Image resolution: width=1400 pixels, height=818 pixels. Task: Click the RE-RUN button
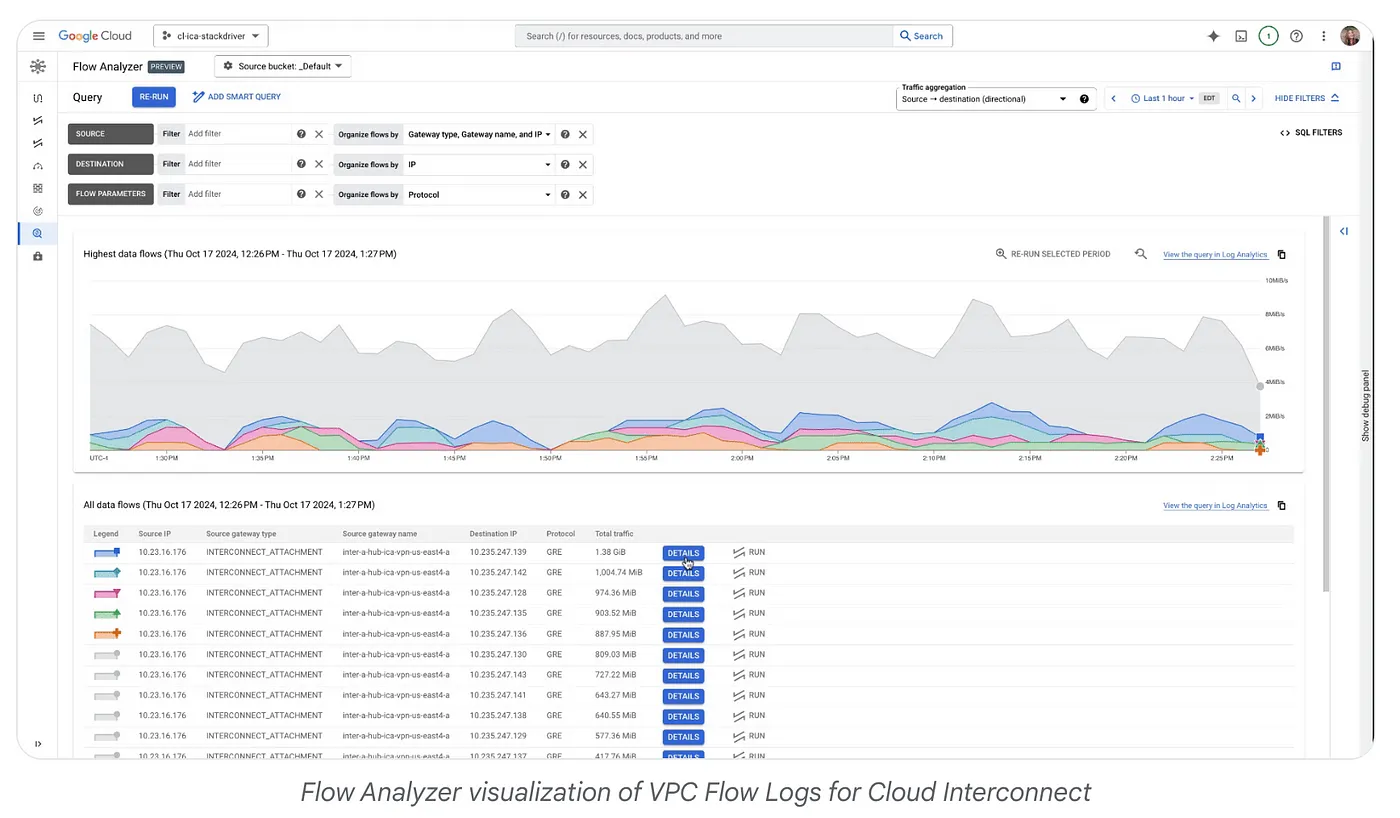[x=154, y=97]
